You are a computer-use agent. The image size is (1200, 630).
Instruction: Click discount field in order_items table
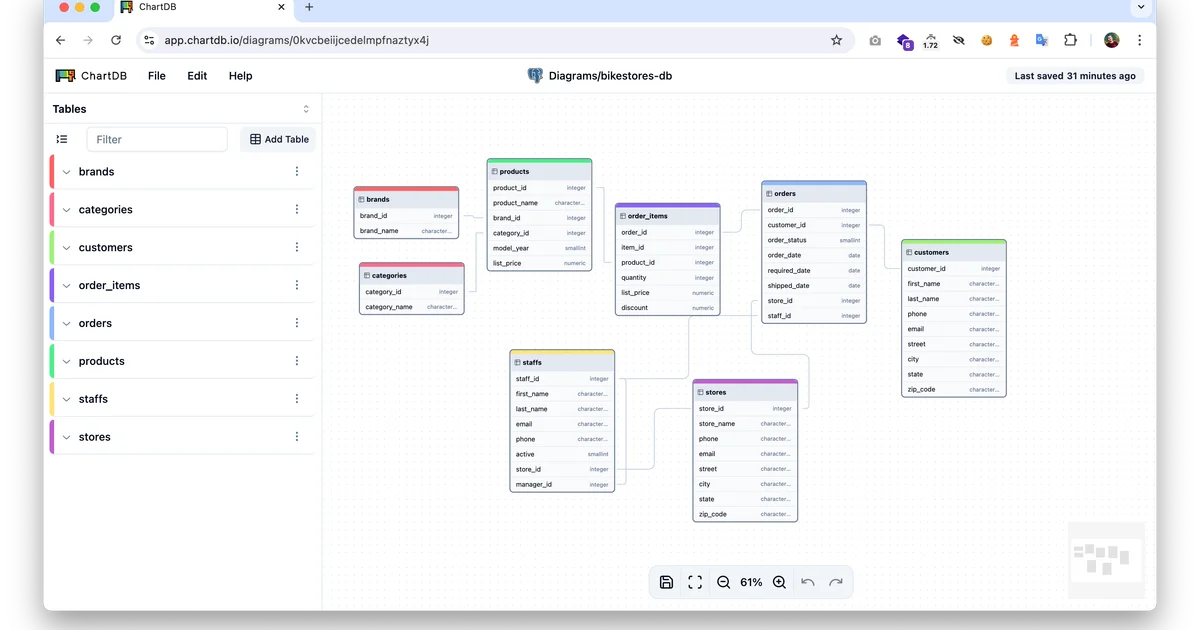coord(667,308)
